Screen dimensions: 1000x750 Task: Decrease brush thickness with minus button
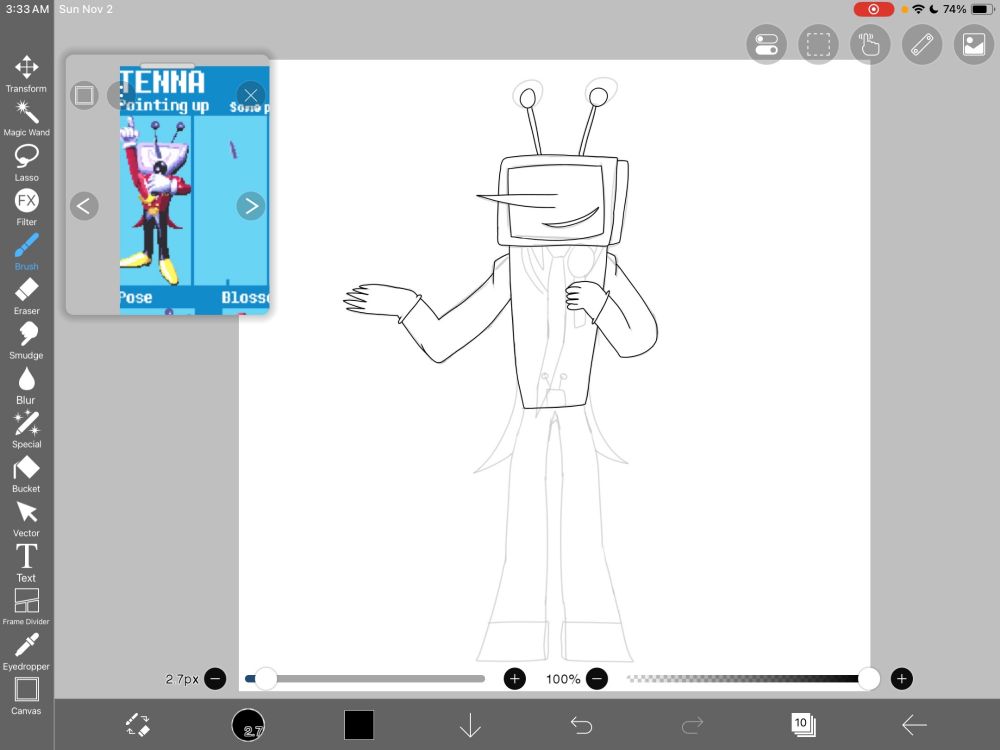pos(216,679)
